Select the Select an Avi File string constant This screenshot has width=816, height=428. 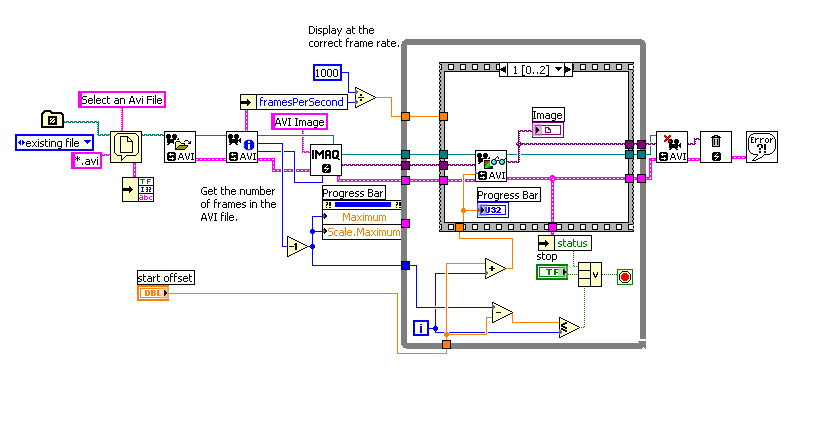click(x=122, y=99)
